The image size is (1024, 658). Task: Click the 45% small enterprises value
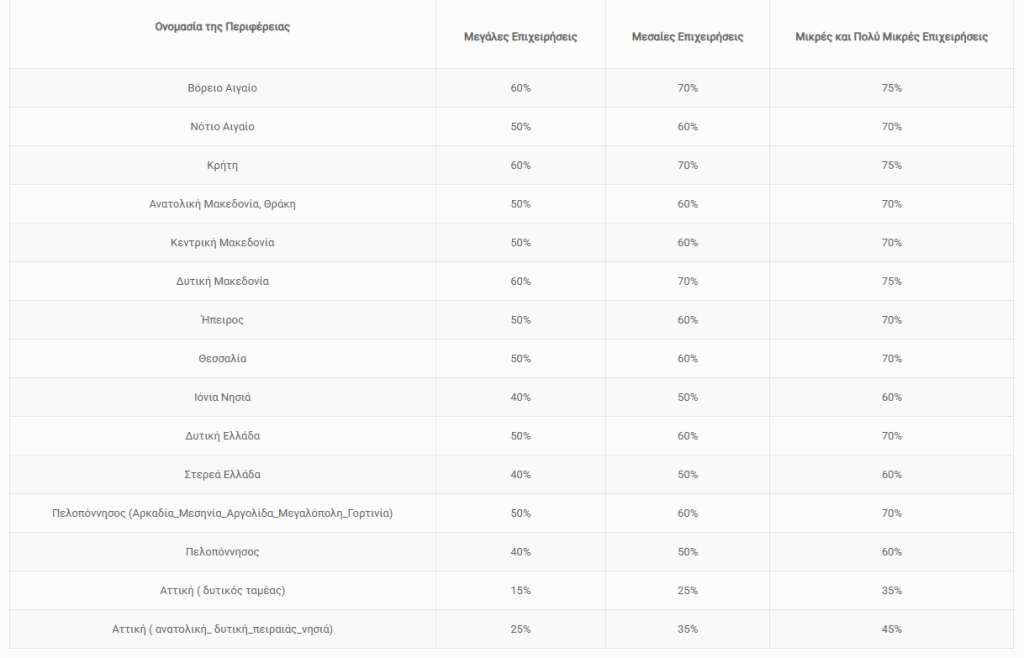[x=891, y=629]
